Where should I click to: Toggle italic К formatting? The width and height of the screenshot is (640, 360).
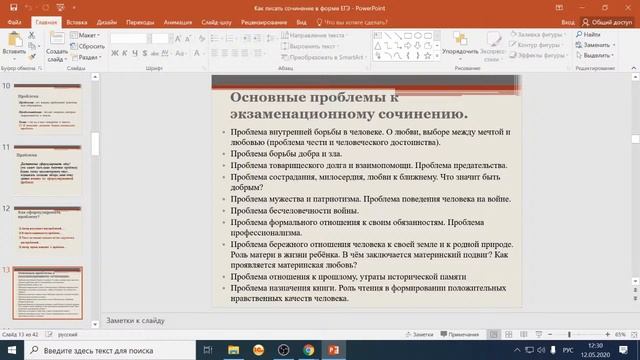tap(124, 53)
